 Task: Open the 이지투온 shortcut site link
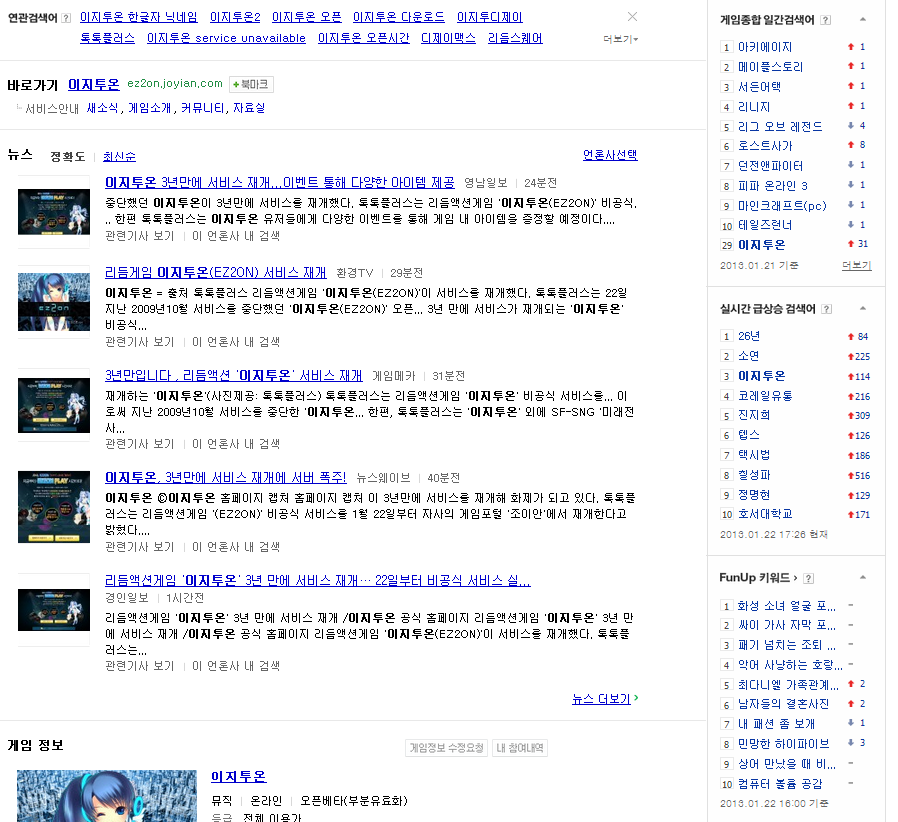pos(93,85)
